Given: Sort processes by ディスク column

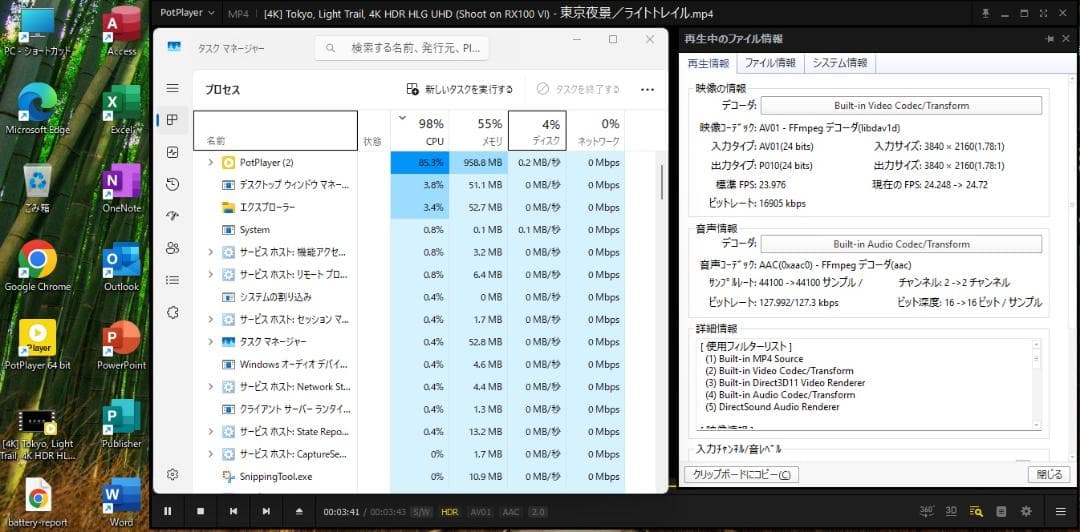Looking at the screenshot, I should [x=537, y=130].
